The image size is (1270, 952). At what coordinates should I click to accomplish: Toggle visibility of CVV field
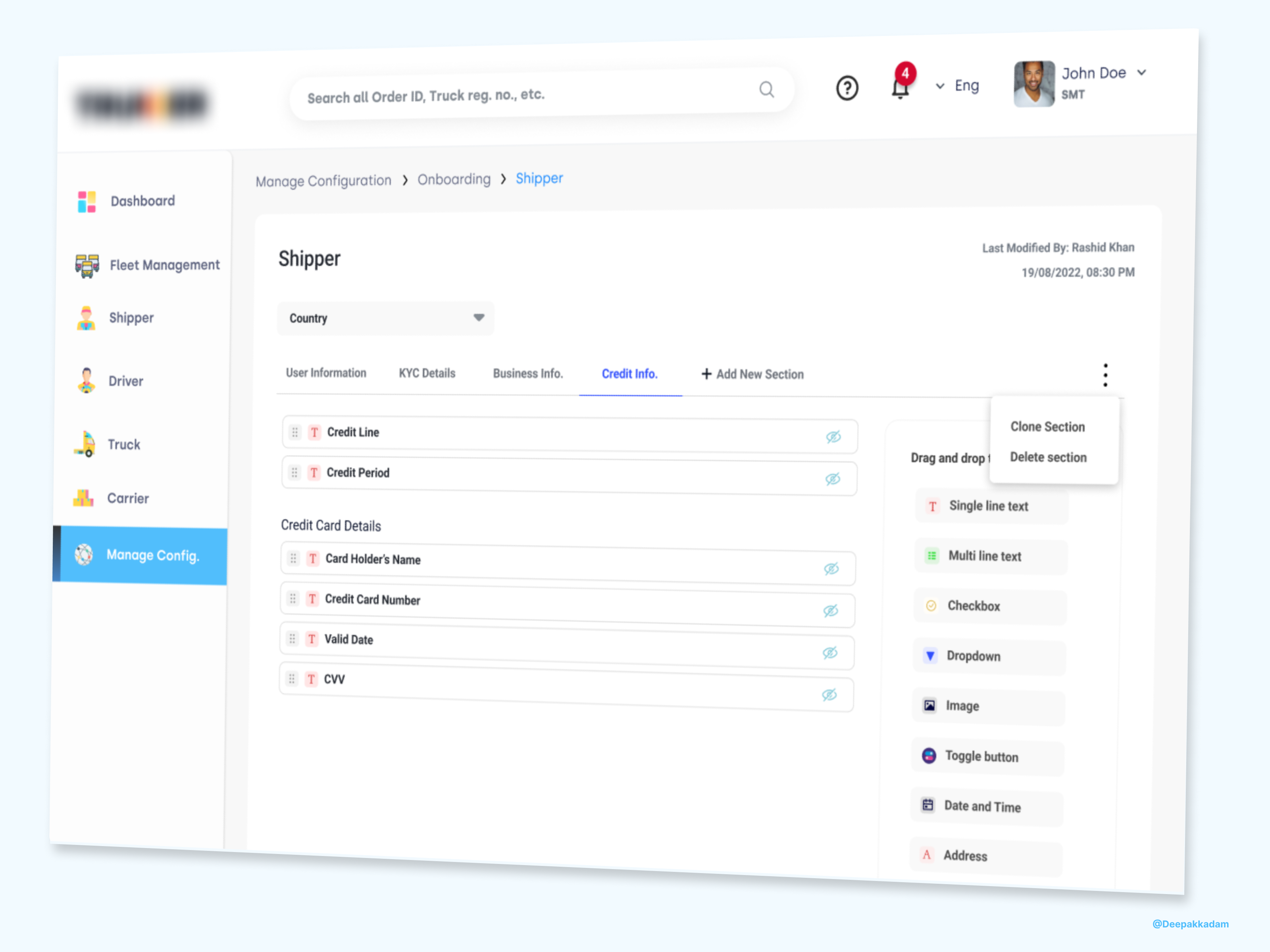[x=829, y=695]
